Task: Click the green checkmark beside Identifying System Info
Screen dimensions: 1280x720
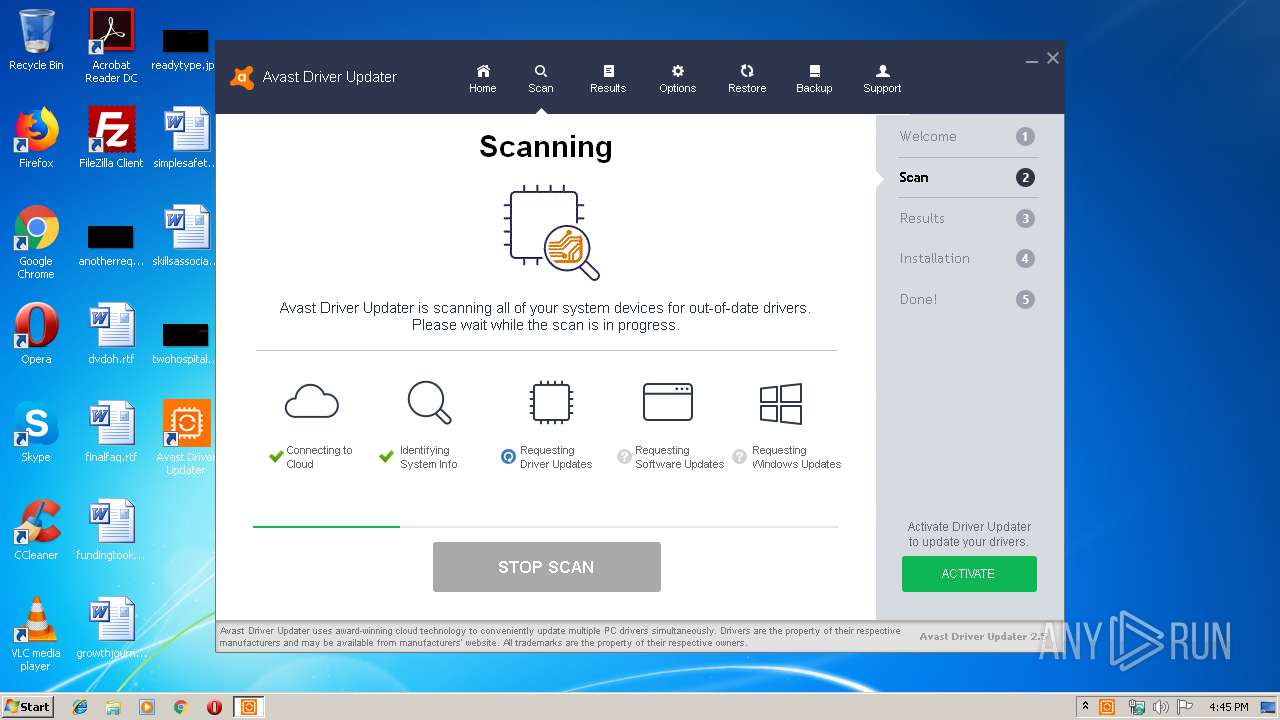Action: click(x=386, y=457)
